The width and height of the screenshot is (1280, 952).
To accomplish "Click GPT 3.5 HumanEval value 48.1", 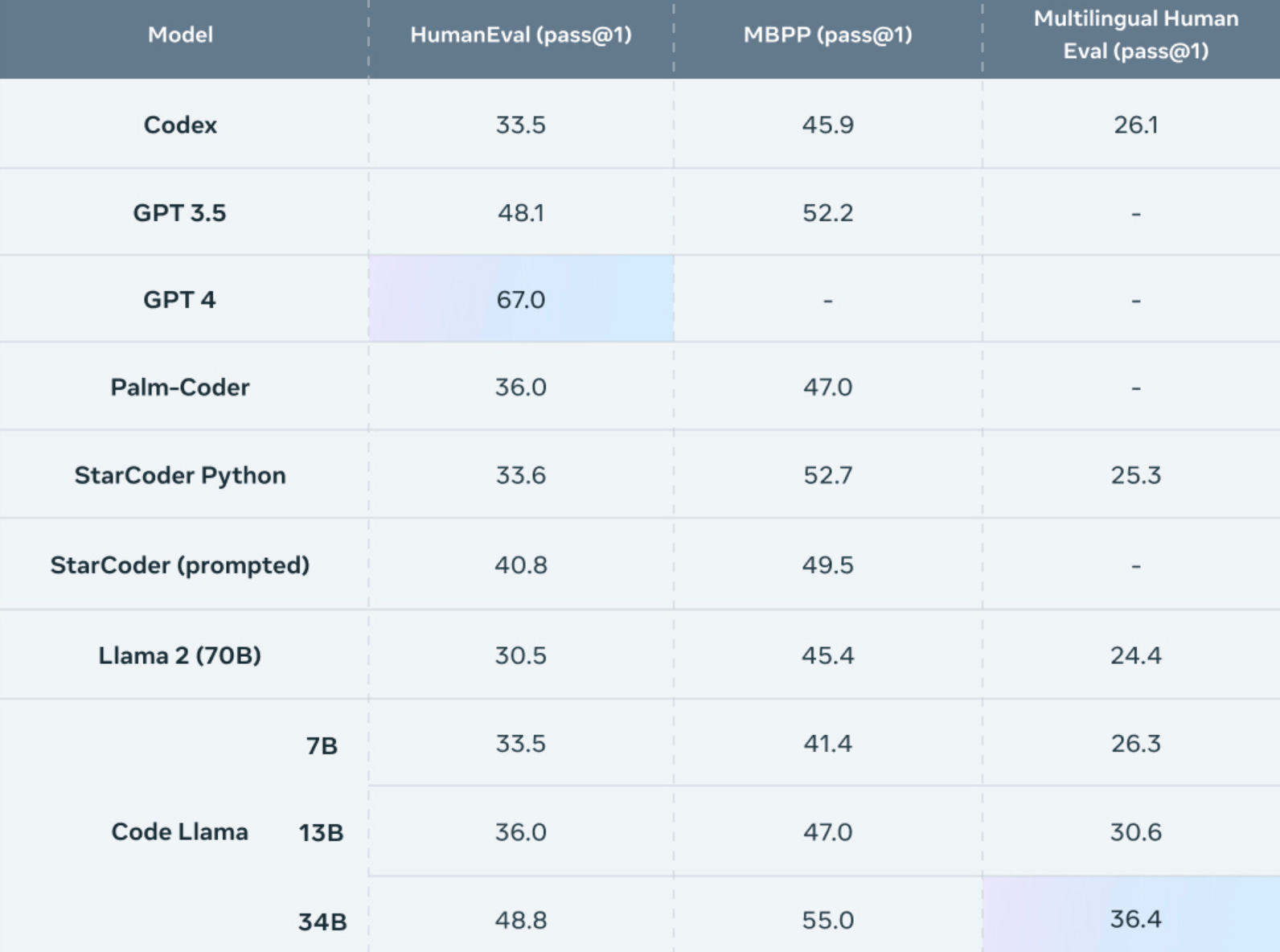I will (x=521, y=212).
